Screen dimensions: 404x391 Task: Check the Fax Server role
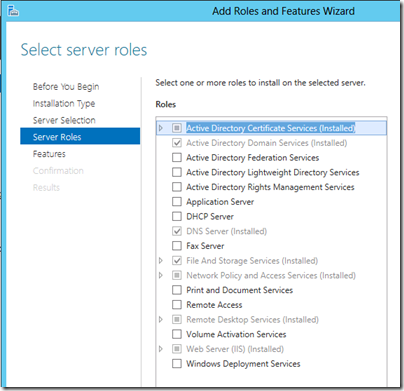pyautogui.click(x=177, y=246)
